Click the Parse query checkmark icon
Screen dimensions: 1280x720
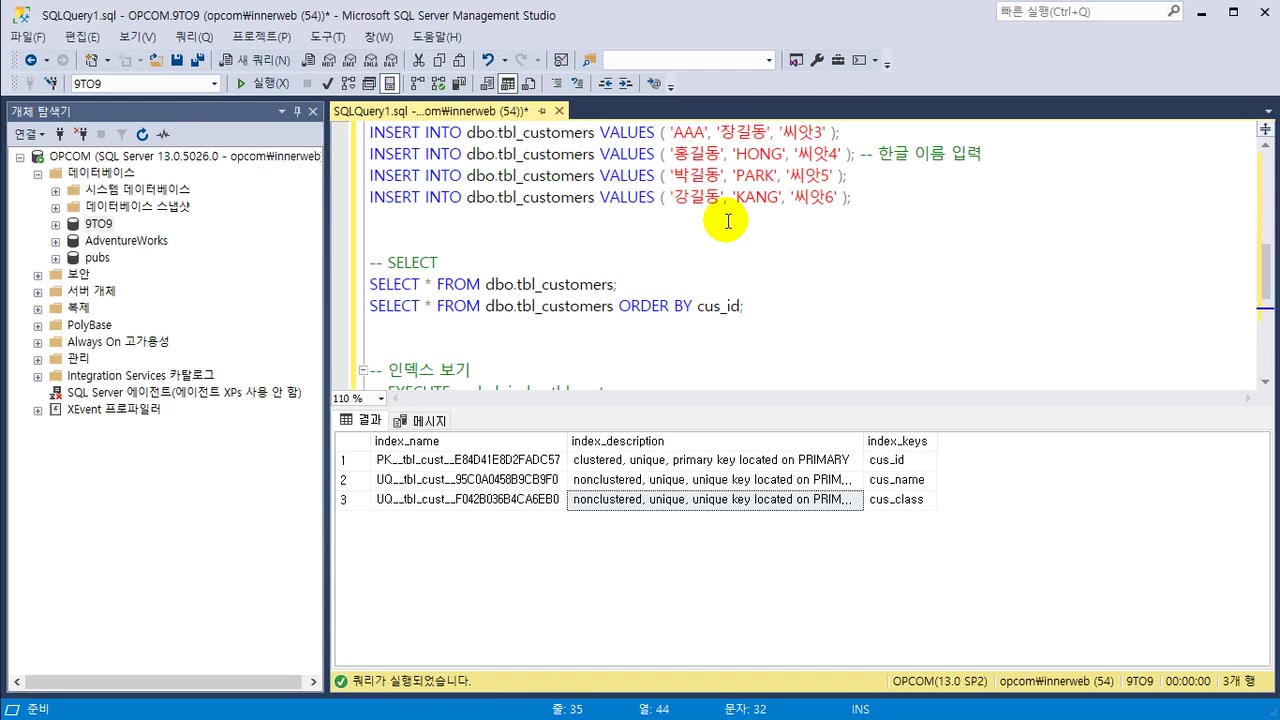click(x=327, y=84)
